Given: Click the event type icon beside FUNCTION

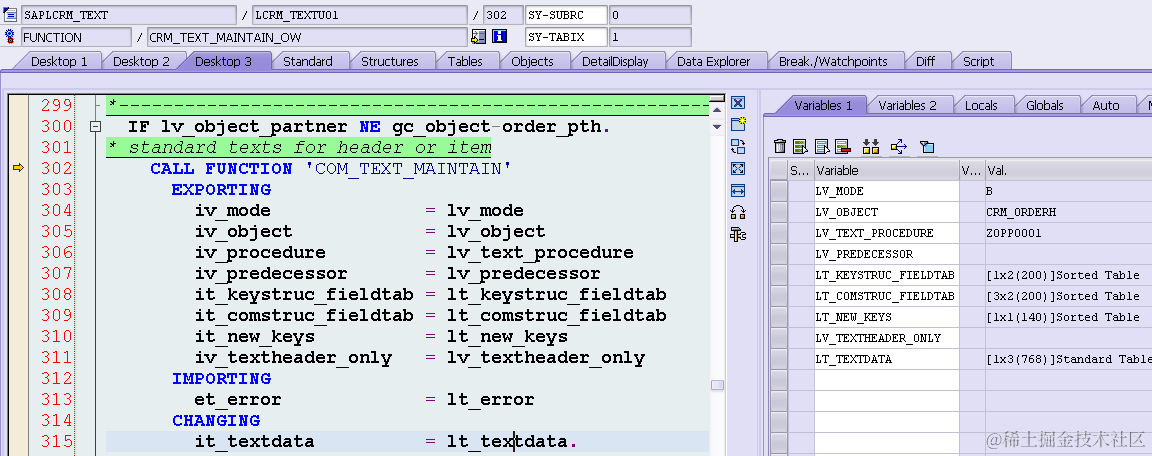Looking at the screenshot, I should coord(10,37).
